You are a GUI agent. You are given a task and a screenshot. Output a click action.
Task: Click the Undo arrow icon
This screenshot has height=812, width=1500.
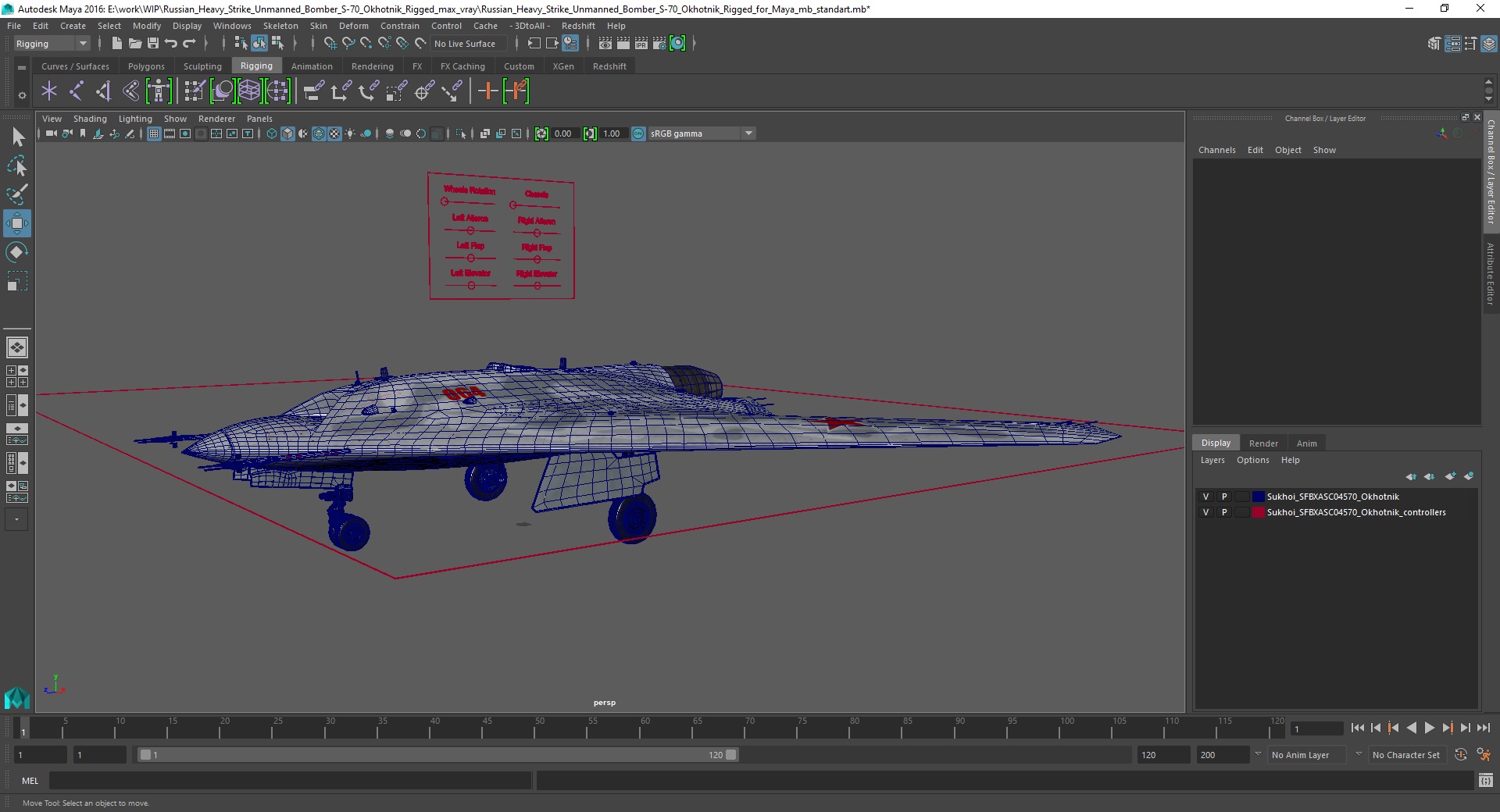pos(171,44)
